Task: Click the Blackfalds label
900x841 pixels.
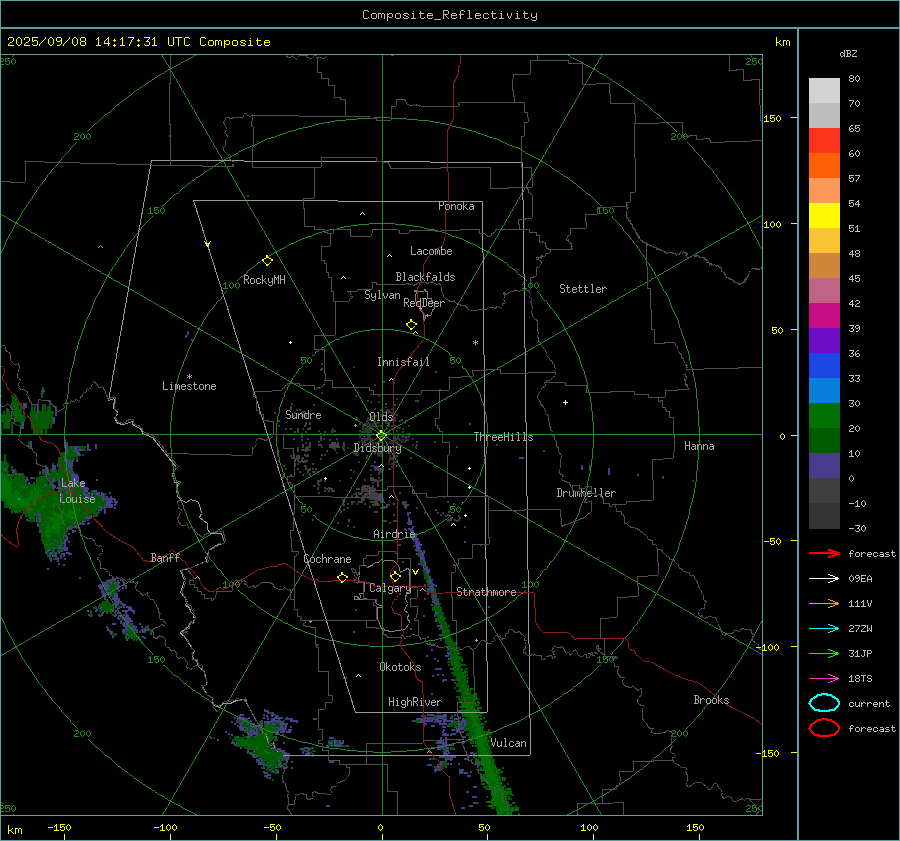Action: pyautogui.click(x=425, y=277)
